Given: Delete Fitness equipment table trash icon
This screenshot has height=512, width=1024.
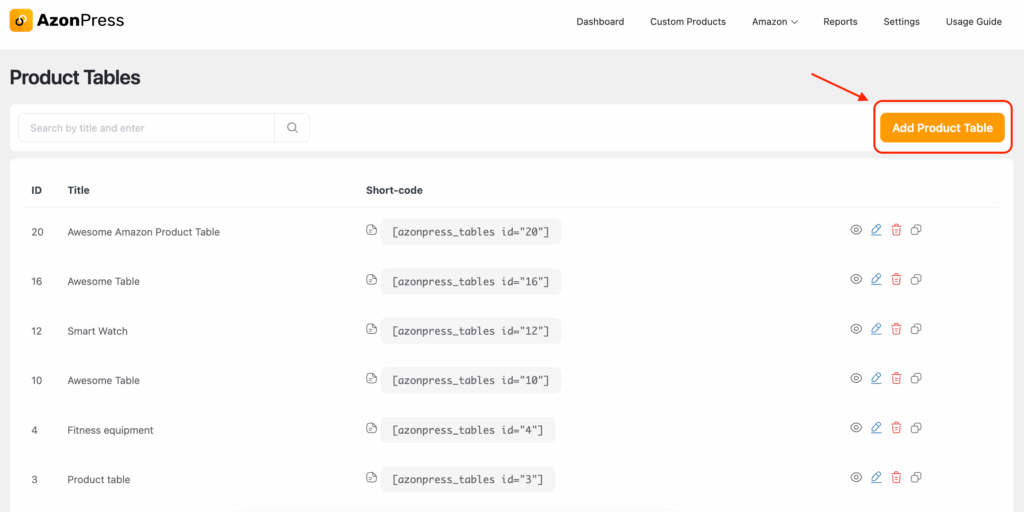Looking at the screenshot, I should click(897, 428).
